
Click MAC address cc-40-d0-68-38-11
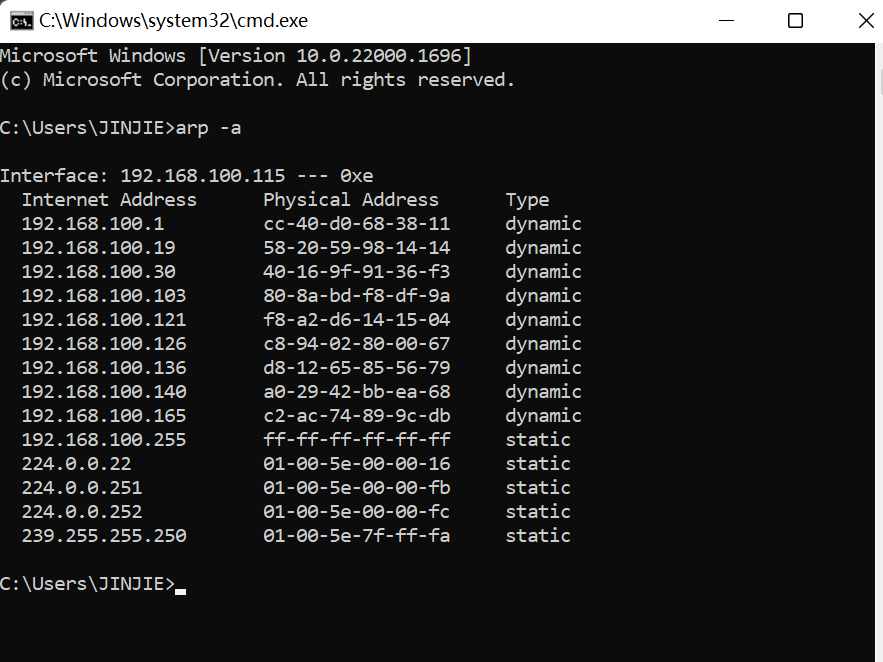click(x=357, y=224)
